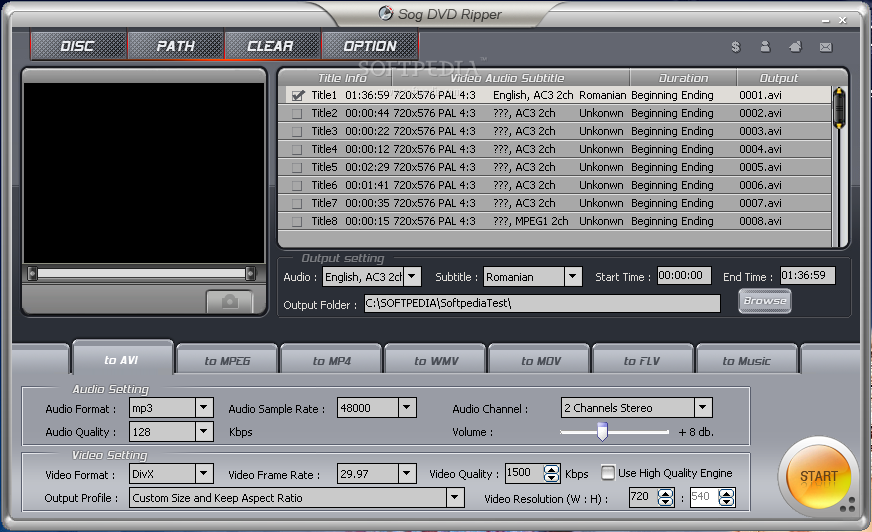Click the 0008.avi output cell
The width and height of the screenshot is (872, 532).
point(760,221)
